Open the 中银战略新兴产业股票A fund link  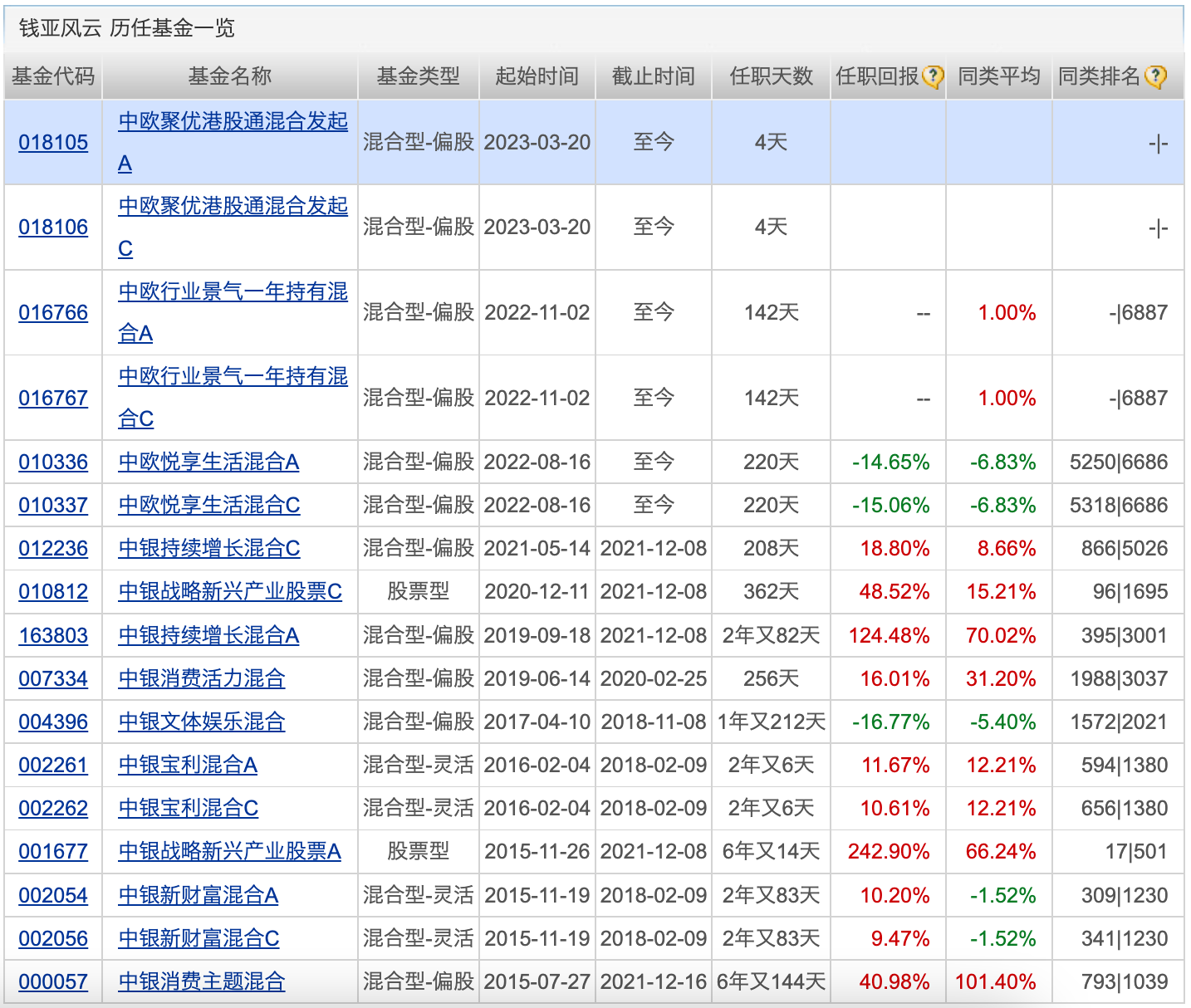coord(230,851)
